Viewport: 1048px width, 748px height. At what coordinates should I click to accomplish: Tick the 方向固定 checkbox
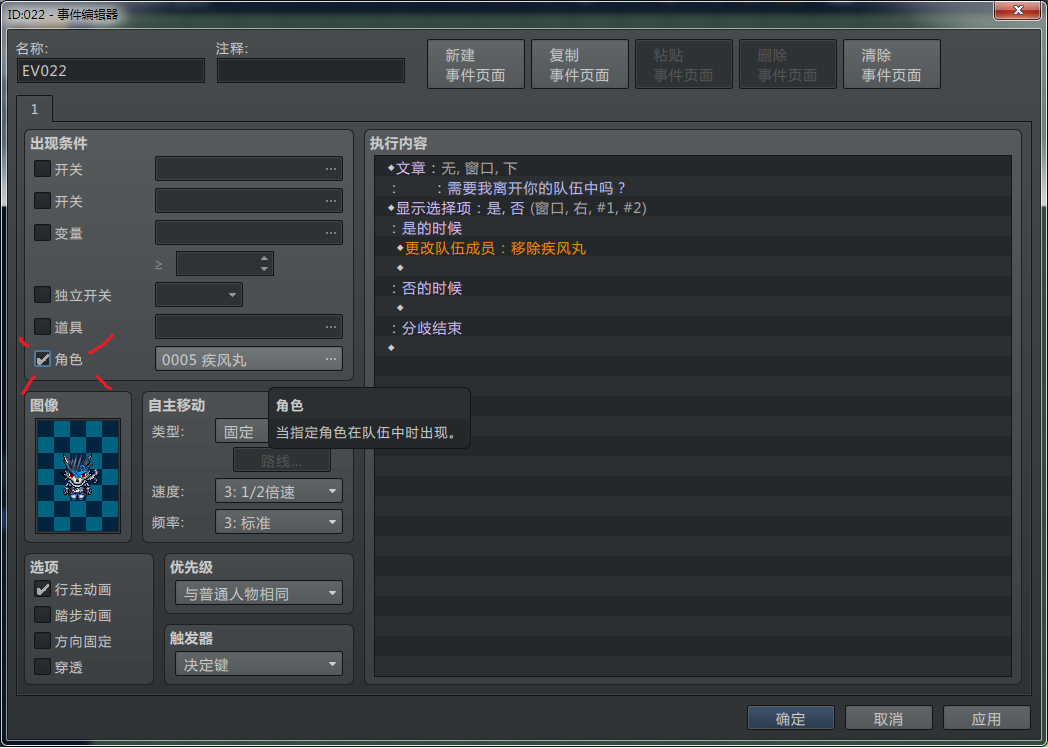point(42,641)
